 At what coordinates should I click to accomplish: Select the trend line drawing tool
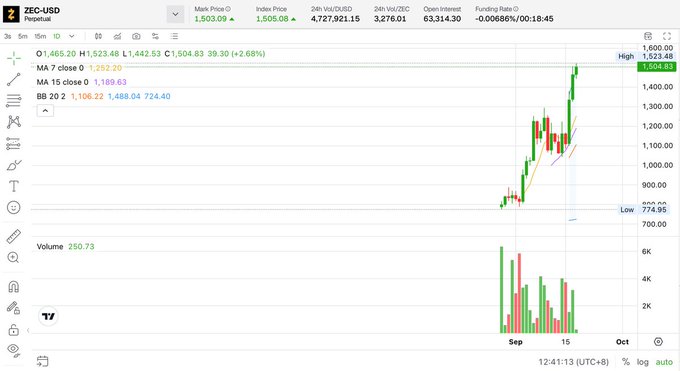(13, 79)
